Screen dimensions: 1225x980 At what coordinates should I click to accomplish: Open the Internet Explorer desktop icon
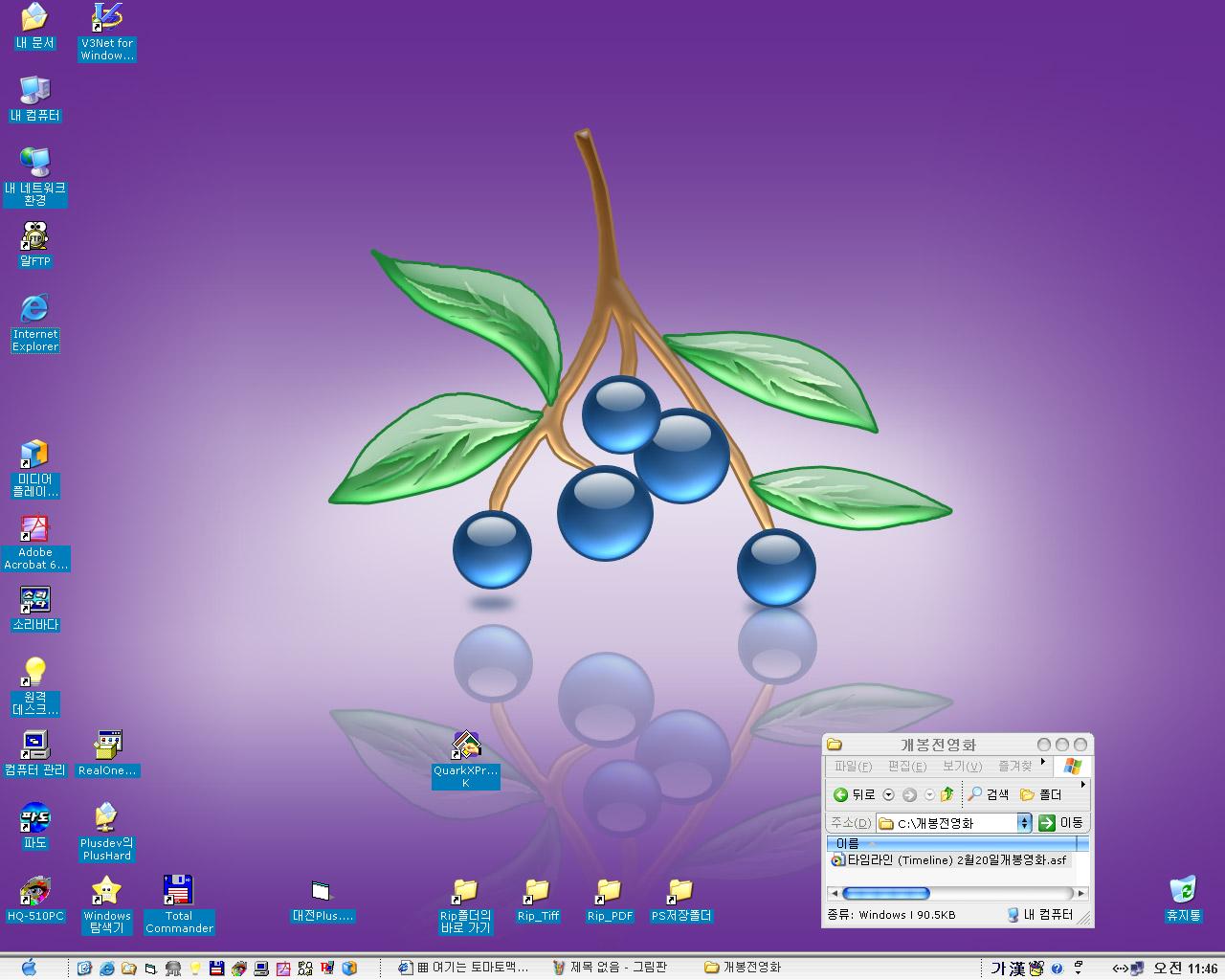coord(35,309)
